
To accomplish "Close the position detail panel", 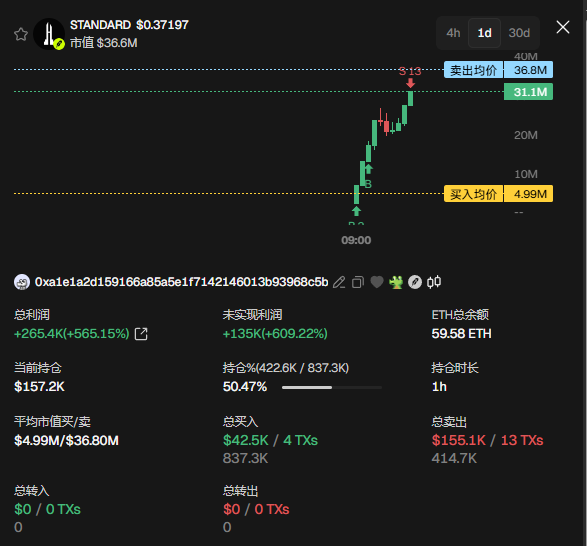I will coord(563,27).
